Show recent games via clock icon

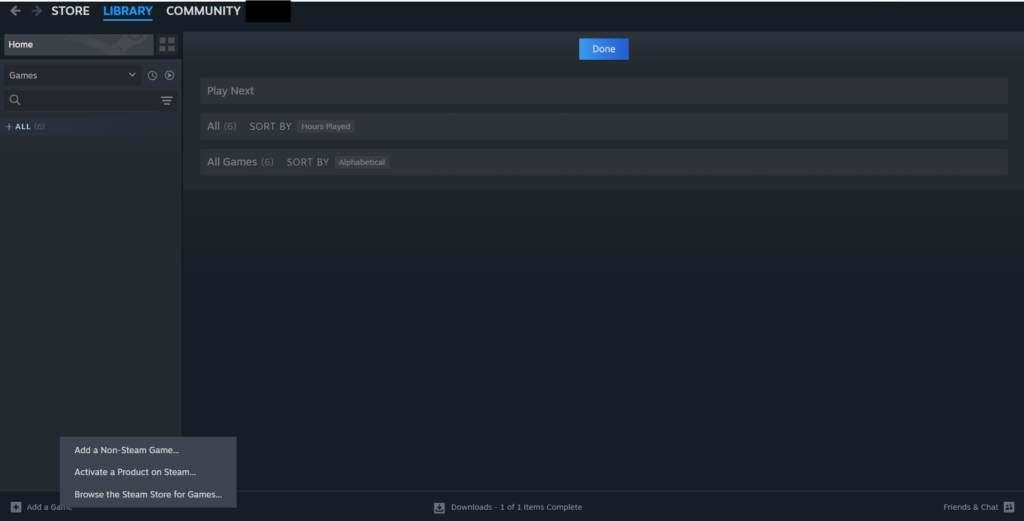pyautogui.click(x=152, y=76)
